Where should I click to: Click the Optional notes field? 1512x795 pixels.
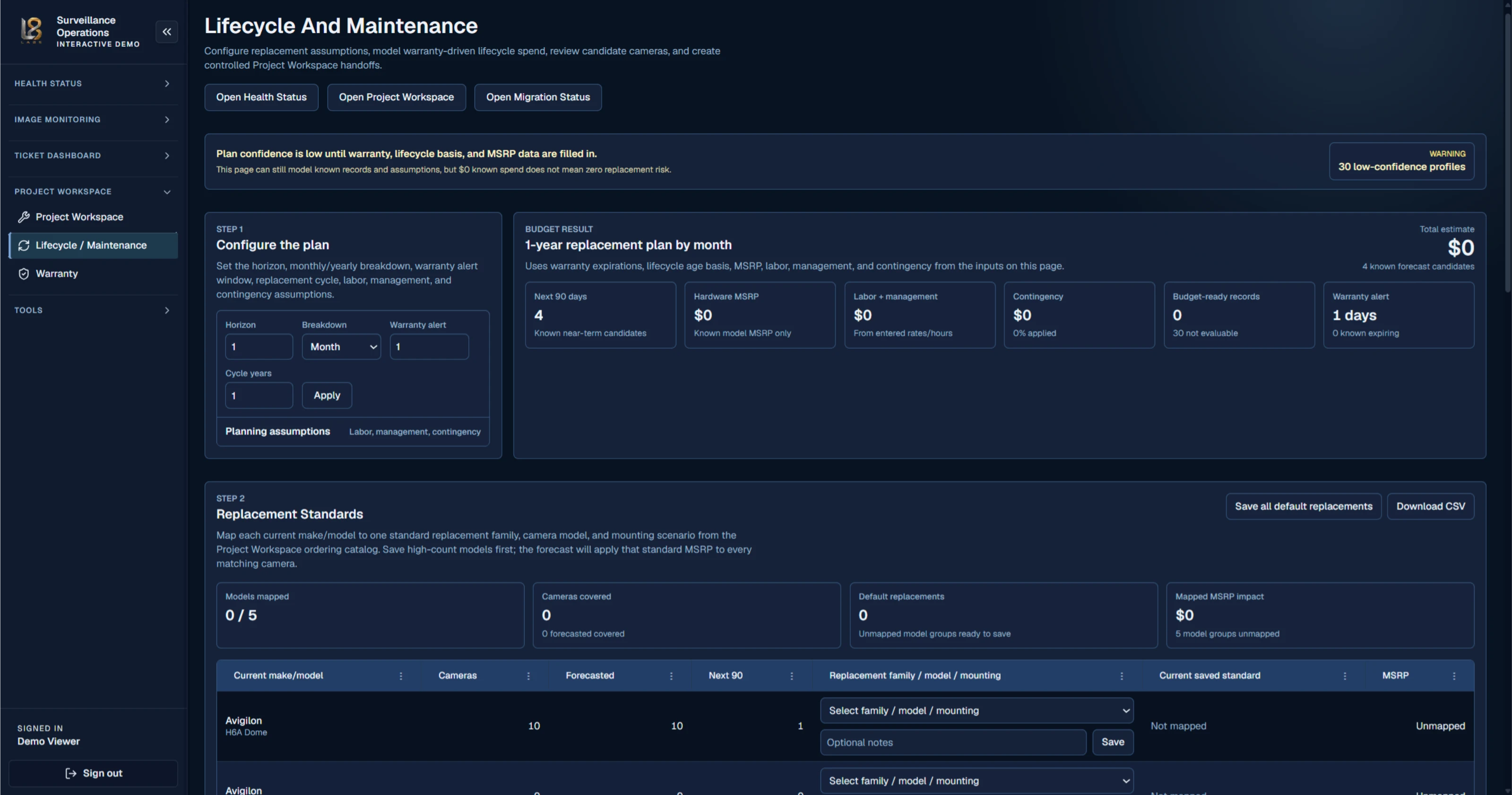tap(953, 742)
